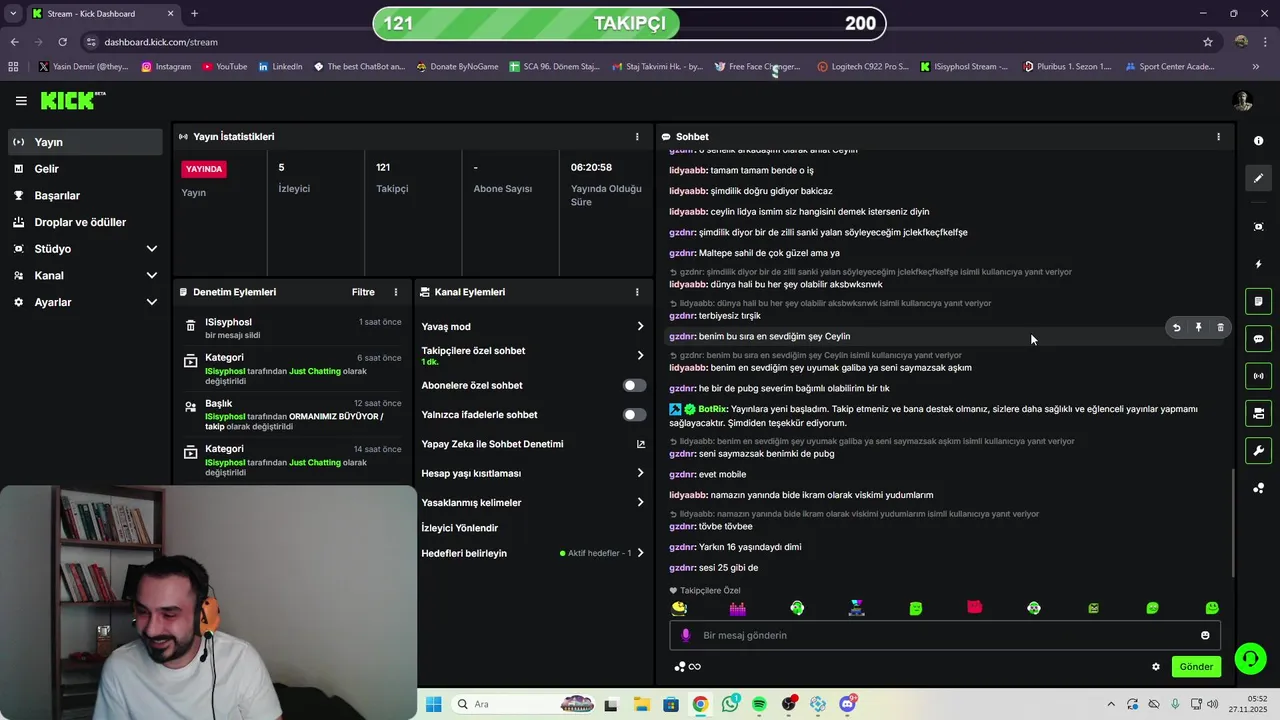This screenshot has height=720, width=1280.
Task: Click the chat message input field
Action: [x=945, y=635]
